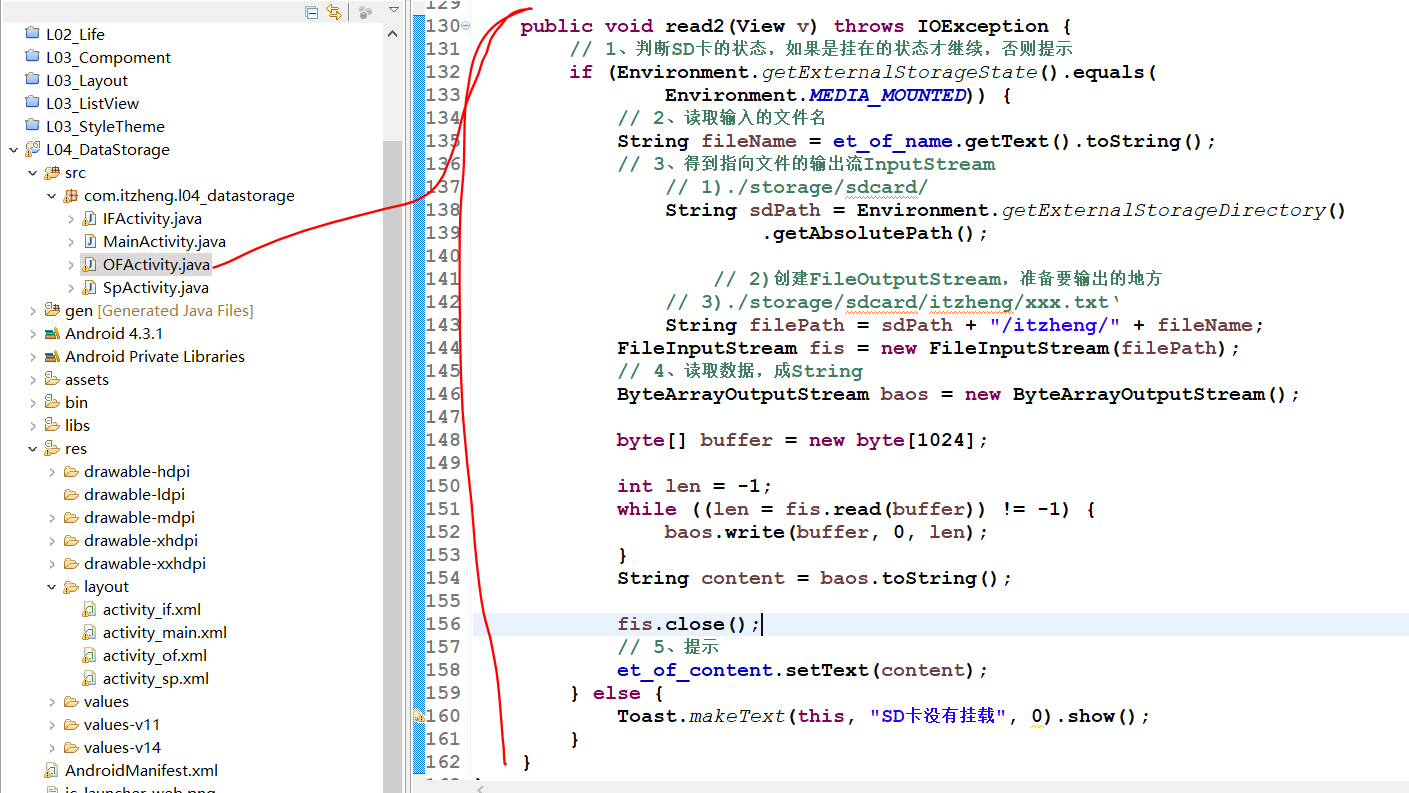Viewport: 1409px width, 793px height.
Task: Collapse the layout folder
Action: (52, 587)
